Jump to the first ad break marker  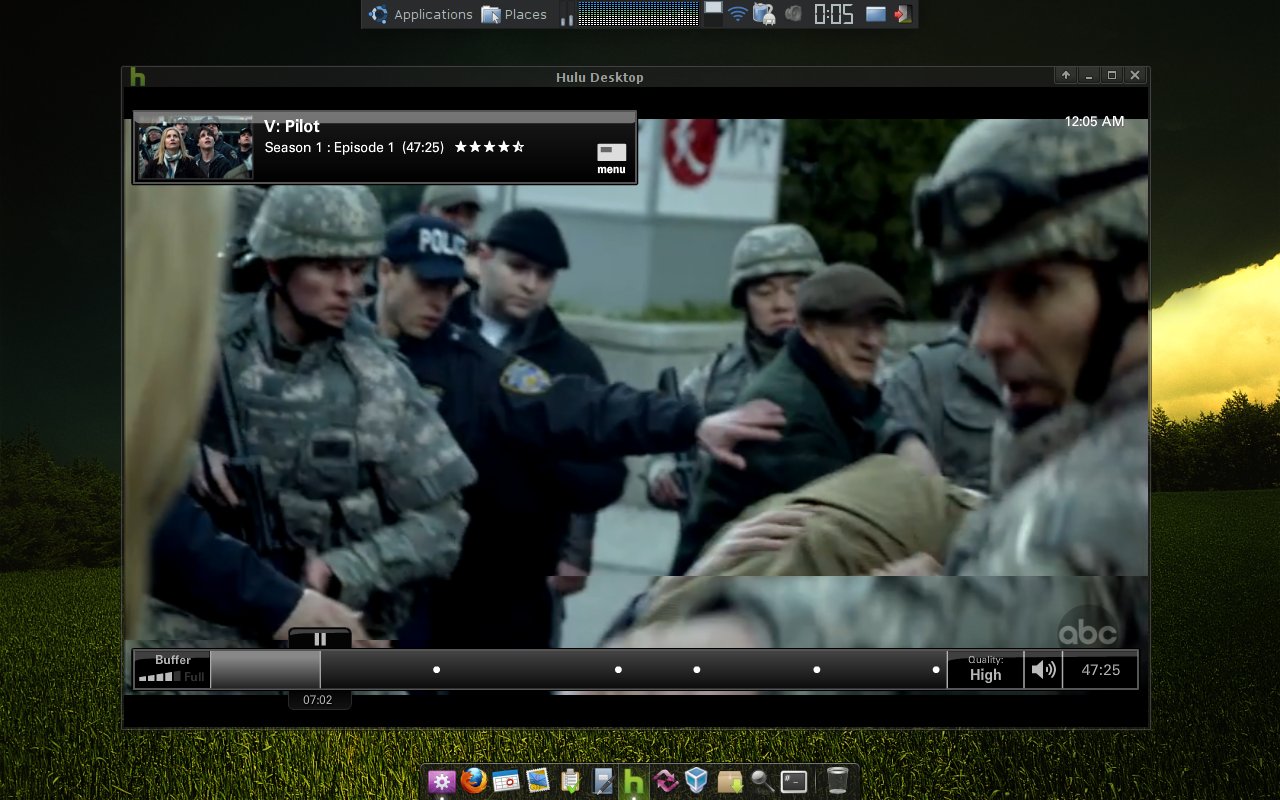(x=436, y=670)
